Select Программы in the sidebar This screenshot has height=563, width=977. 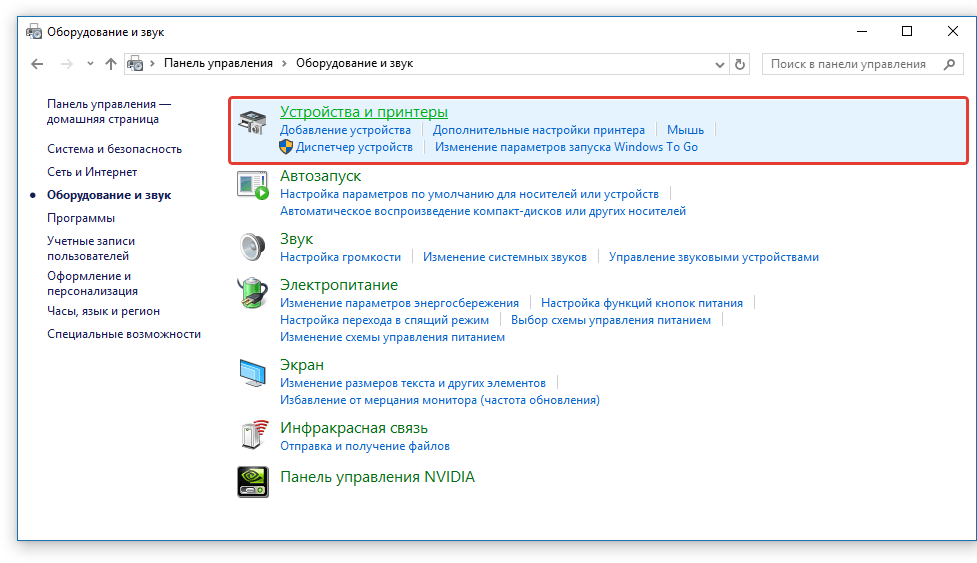point(81,218)
